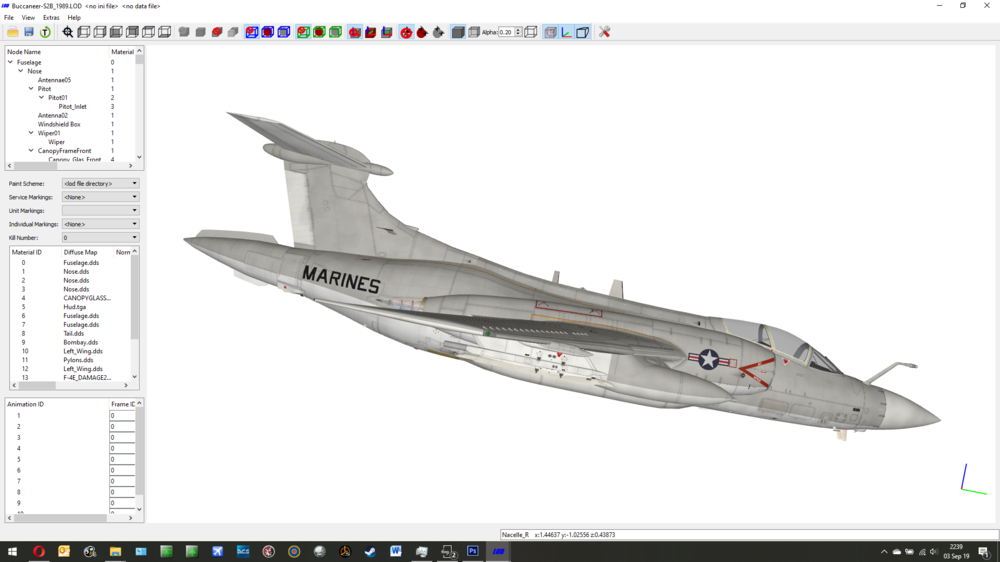Collapse the Wiper01 tree node
The image size is (1000, 562).
(x=31, y=133)
